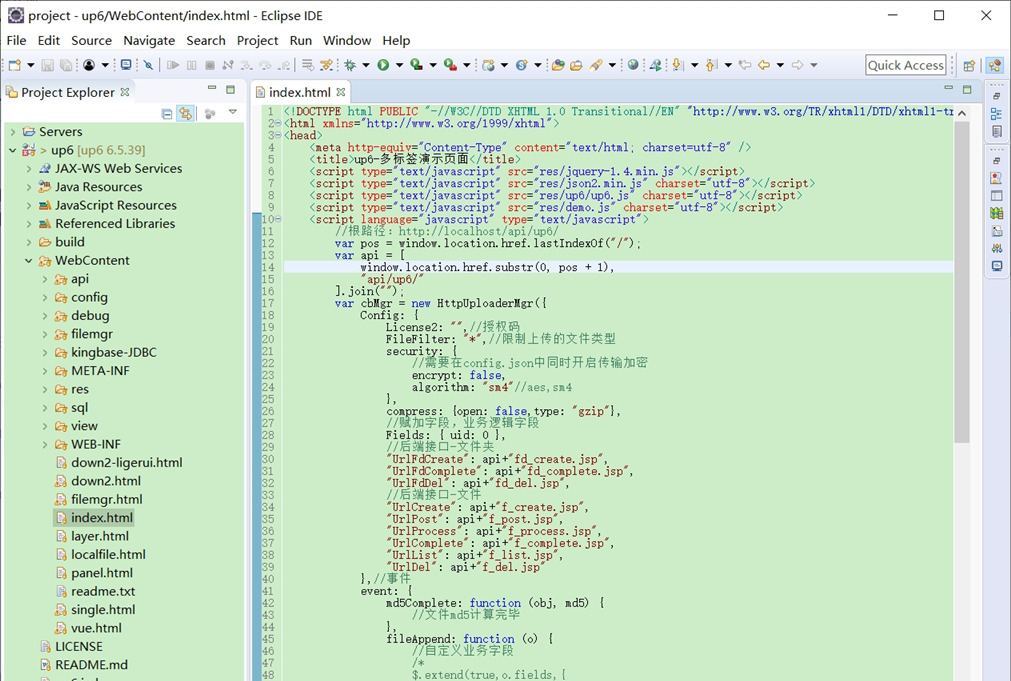Maximize the Project Explorer view

[x=230, y=89]
